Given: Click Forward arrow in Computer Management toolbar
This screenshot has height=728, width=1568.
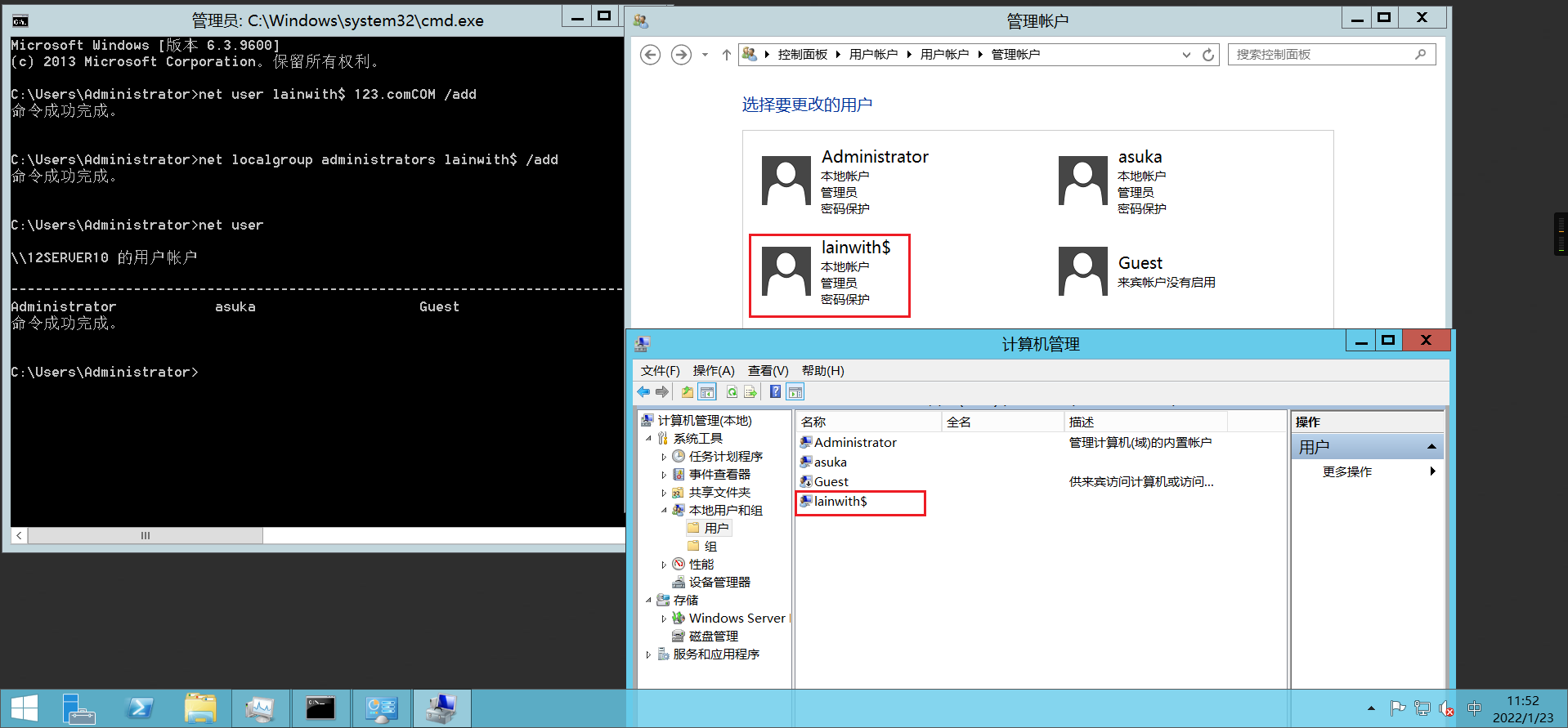Looking at the screenshot, I should [662, 392].
